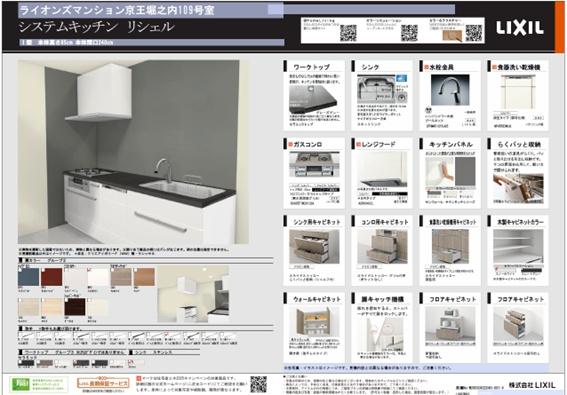Open the キッチンパネル card image
The width and height of the screenshot is (567, 395).
450,171
